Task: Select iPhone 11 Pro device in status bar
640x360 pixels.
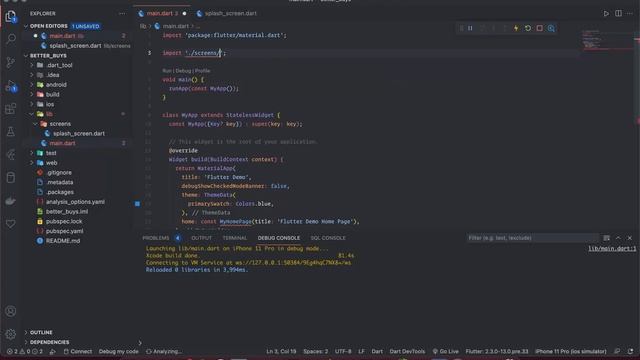Action: point(571,351)
